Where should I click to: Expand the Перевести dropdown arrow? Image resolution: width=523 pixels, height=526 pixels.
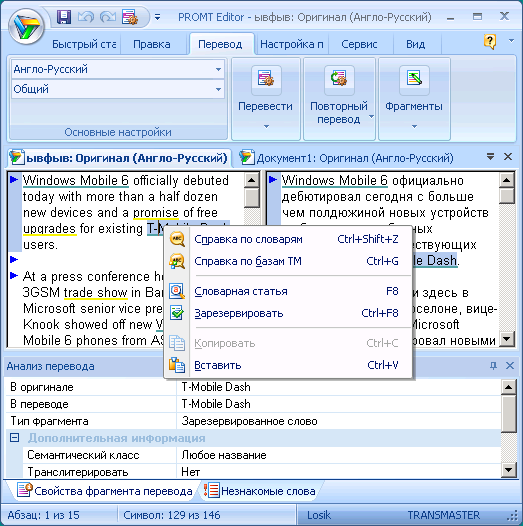coord(266,126)
